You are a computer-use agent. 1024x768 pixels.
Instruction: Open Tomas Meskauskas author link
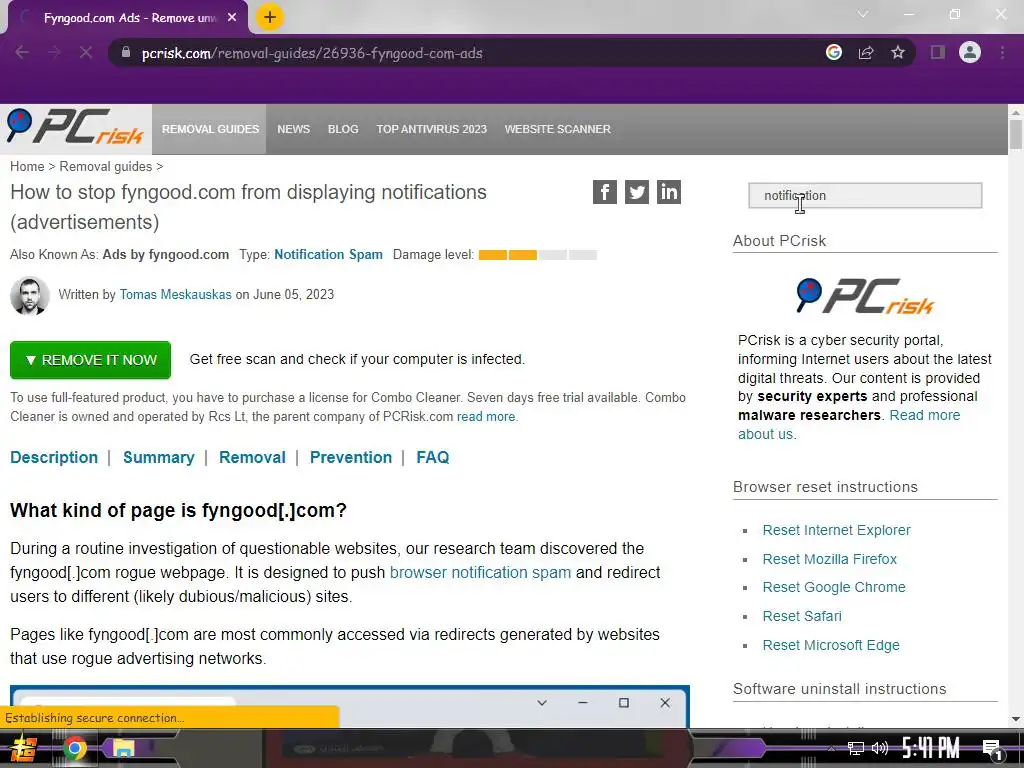click(x=176, y=295)
